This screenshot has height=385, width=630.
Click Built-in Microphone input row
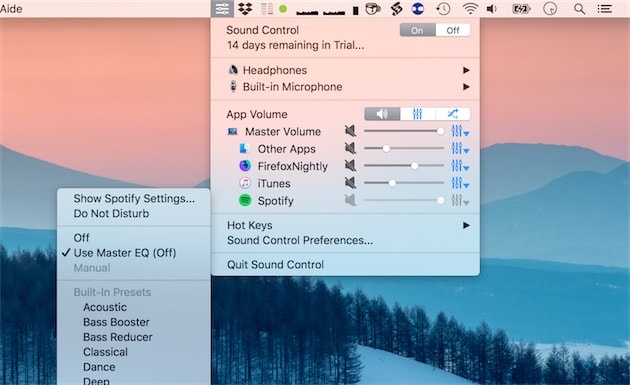coord(345,86)
